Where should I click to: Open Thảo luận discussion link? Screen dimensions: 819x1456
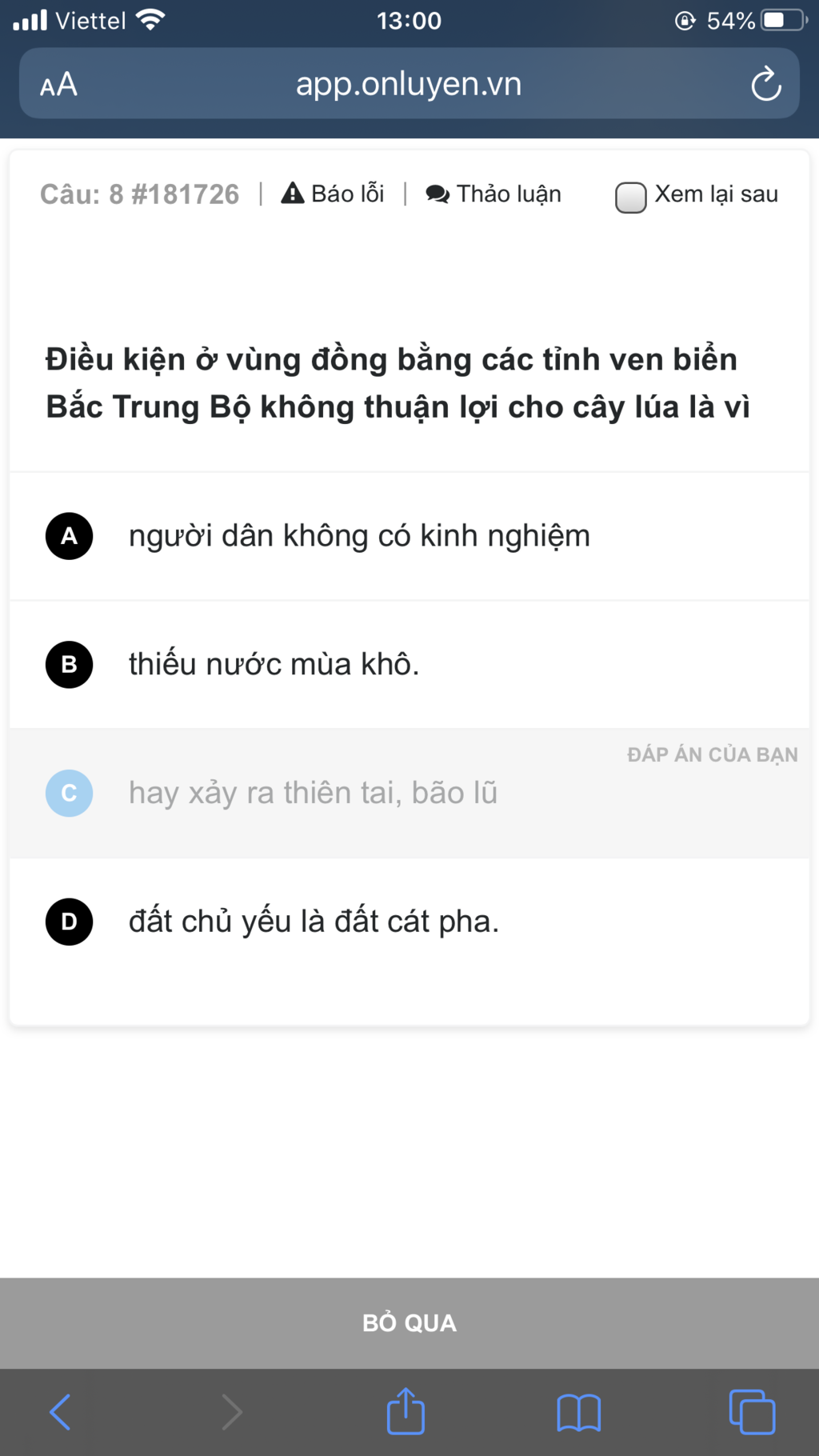coord(493,194)
